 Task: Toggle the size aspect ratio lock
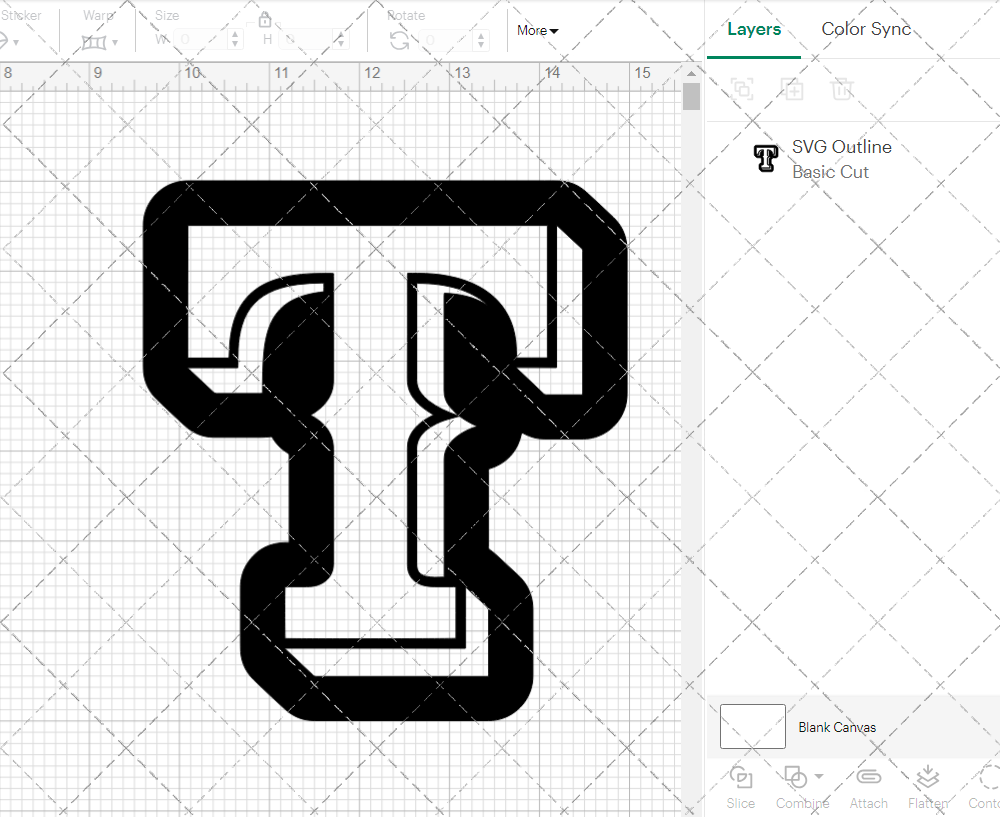(x=265, y=20)
